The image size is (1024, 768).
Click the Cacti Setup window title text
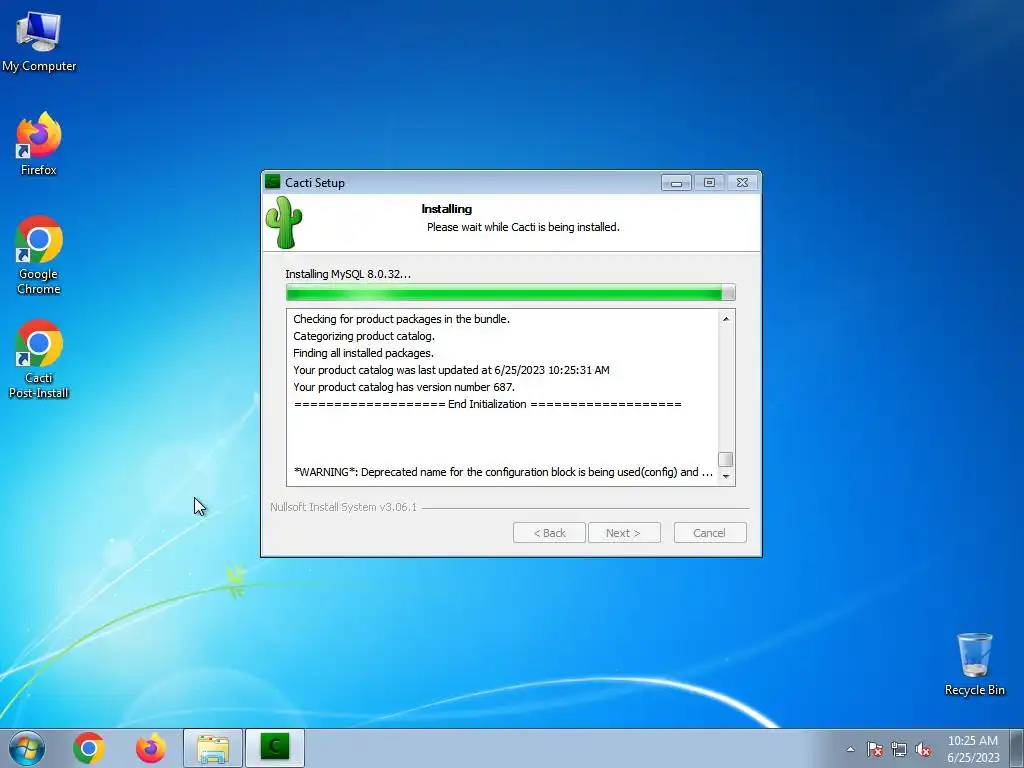point(315,183)
